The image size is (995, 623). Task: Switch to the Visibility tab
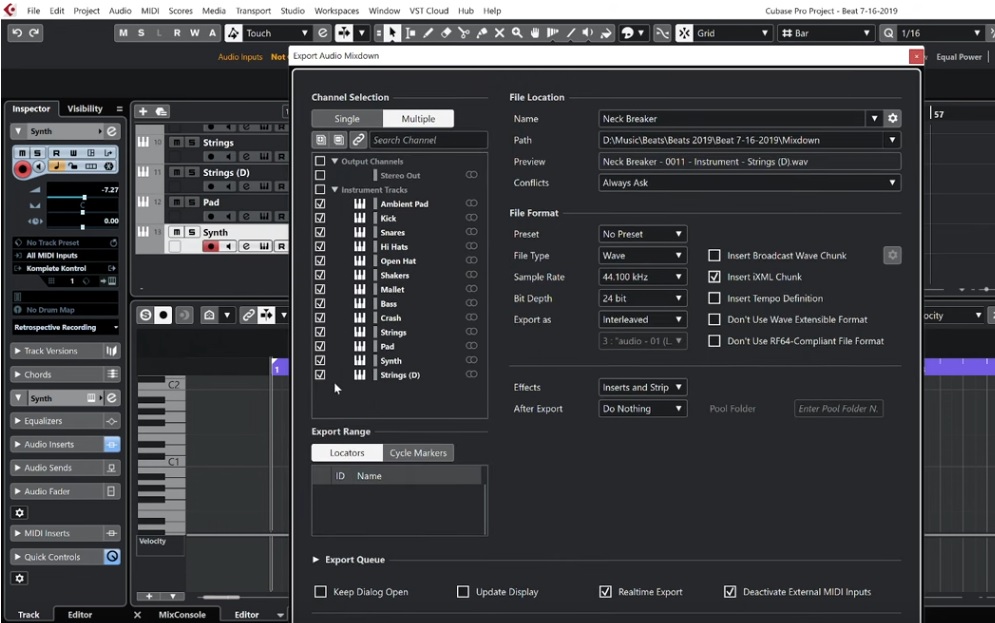click(x=84, y=109)
